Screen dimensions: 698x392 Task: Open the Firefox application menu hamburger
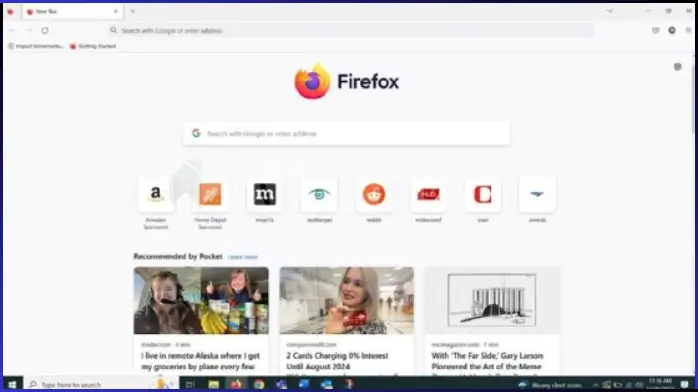click(x=688, y=30)
